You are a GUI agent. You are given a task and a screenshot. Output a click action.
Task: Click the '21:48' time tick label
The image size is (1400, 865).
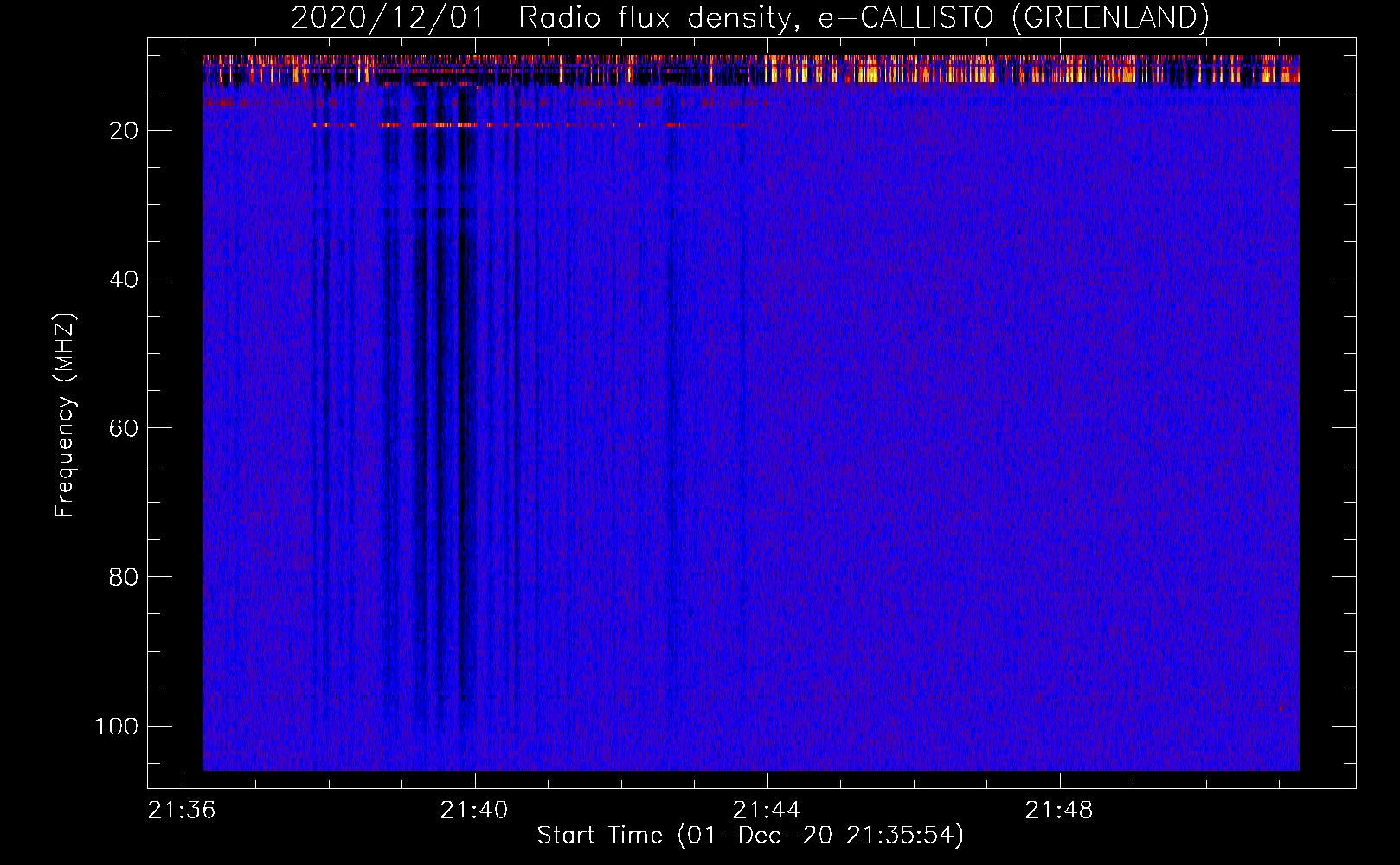click(1059, 811)
